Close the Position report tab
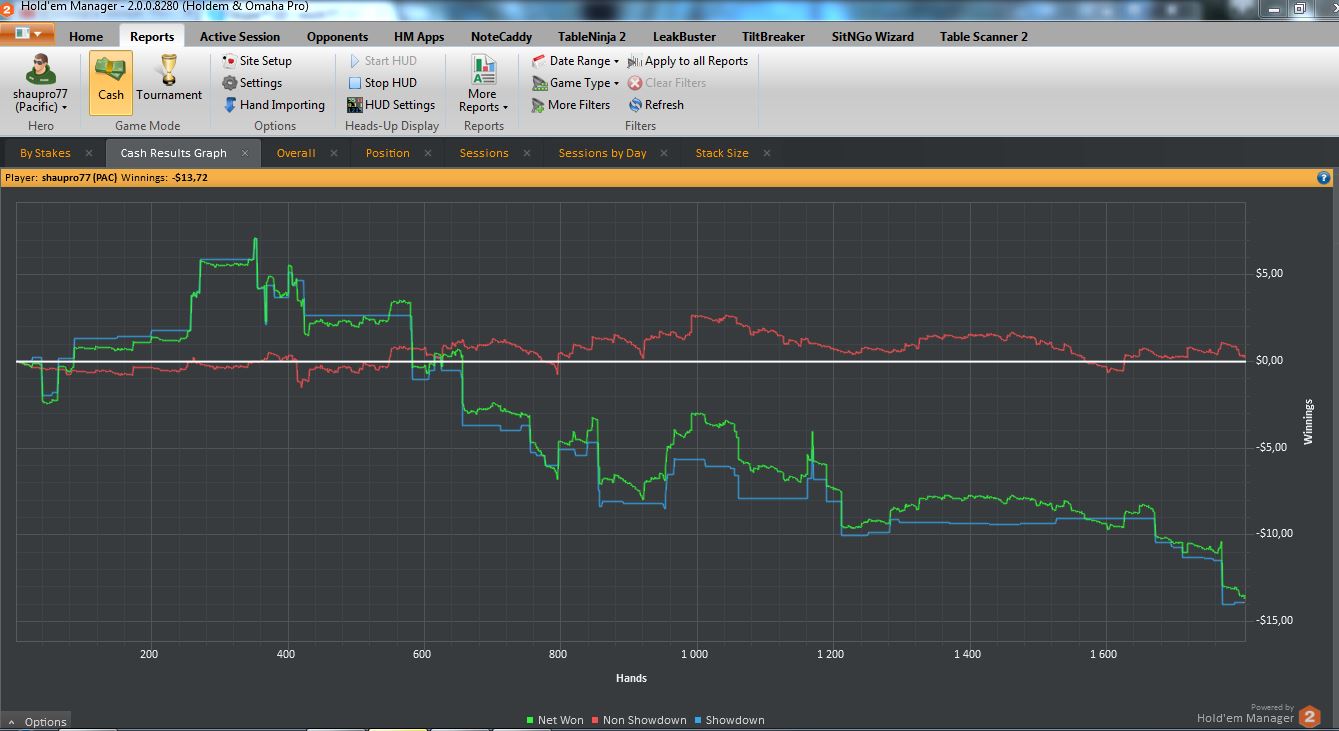 coord(427,153)
